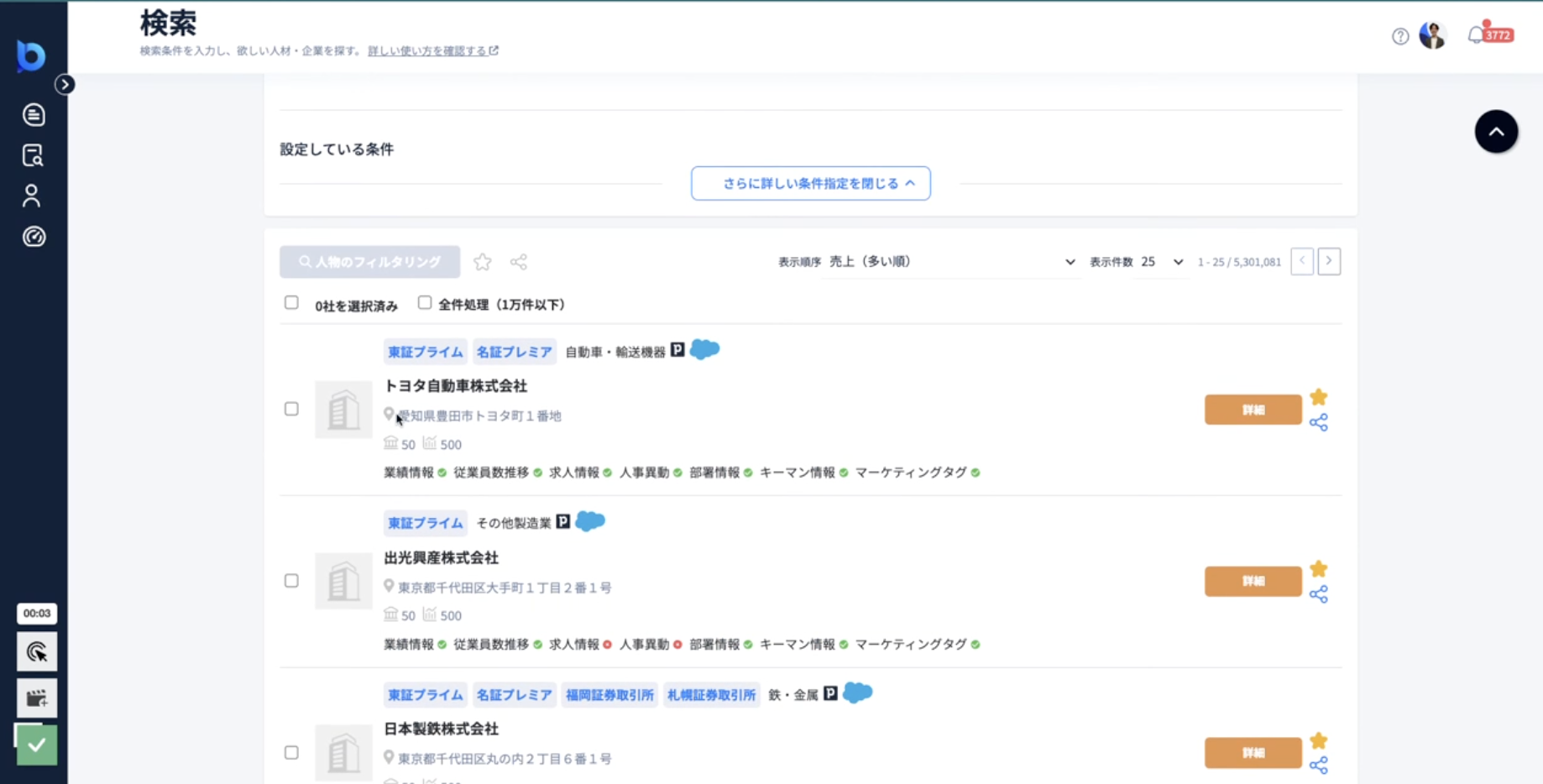This screenshot has height=784, width=1543.
Task: Click share icon for 出光興産株式会社
Action: pos(1319,594)
